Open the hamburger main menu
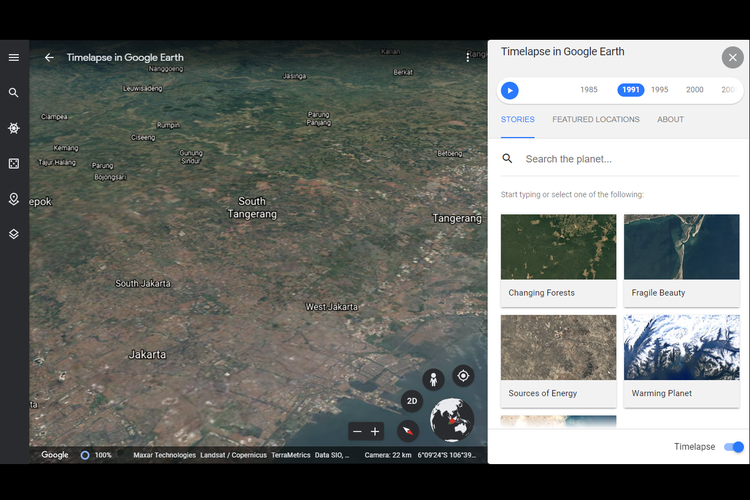 pos(14,58)
